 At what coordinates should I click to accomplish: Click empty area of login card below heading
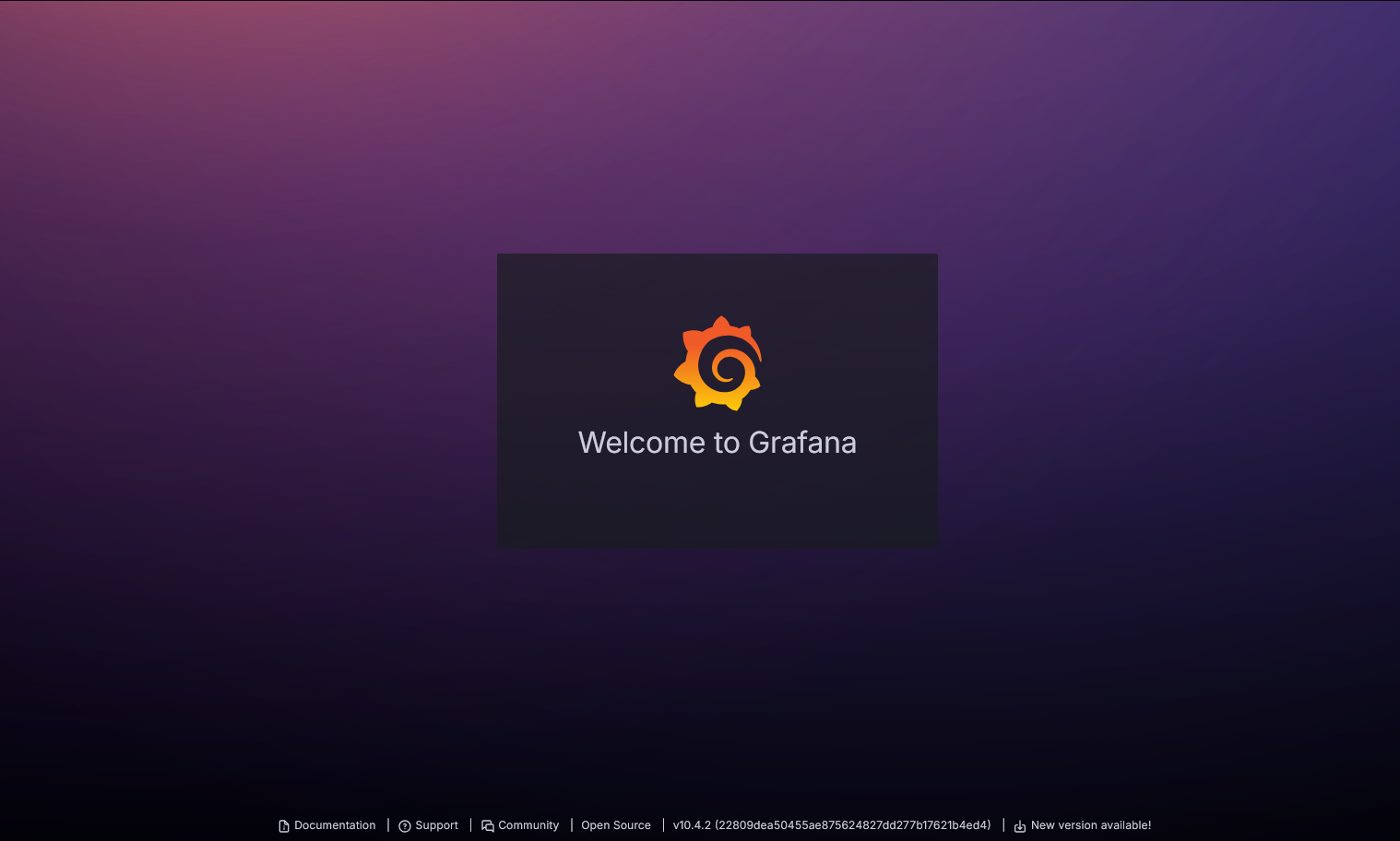(718, 505)
